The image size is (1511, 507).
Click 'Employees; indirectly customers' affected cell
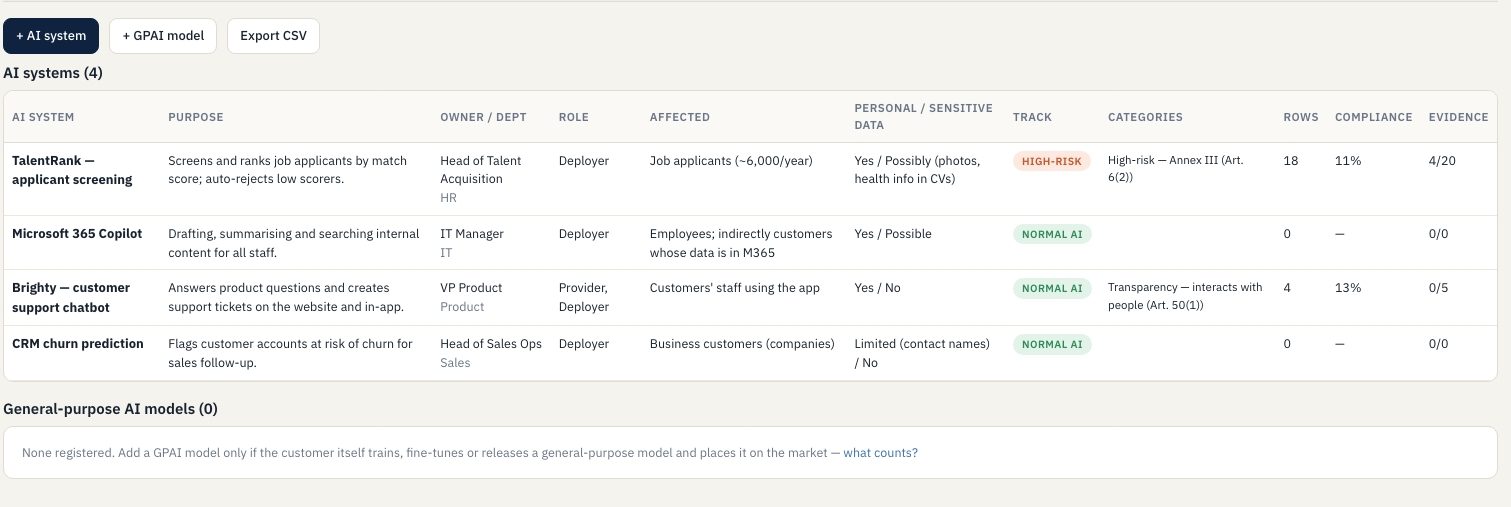pos(741,243)
